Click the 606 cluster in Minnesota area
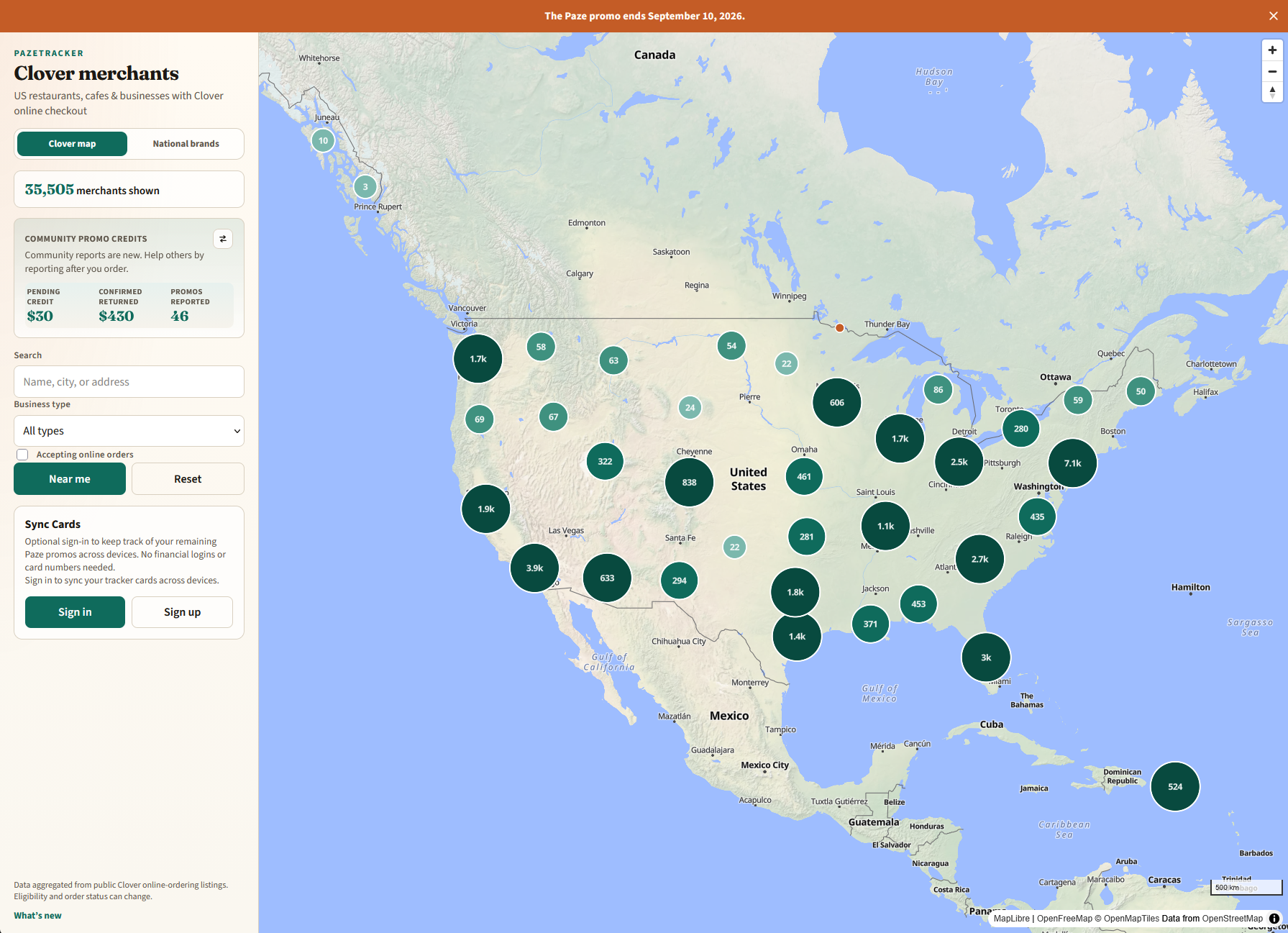 [x=836, y=402]
